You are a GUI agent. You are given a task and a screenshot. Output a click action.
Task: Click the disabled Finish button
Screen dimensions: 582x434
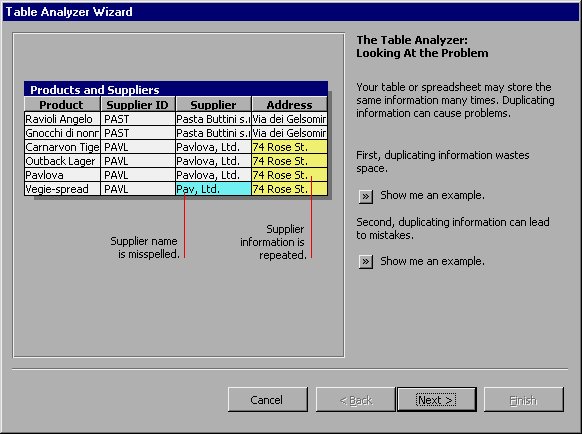(x=523, y=400)
